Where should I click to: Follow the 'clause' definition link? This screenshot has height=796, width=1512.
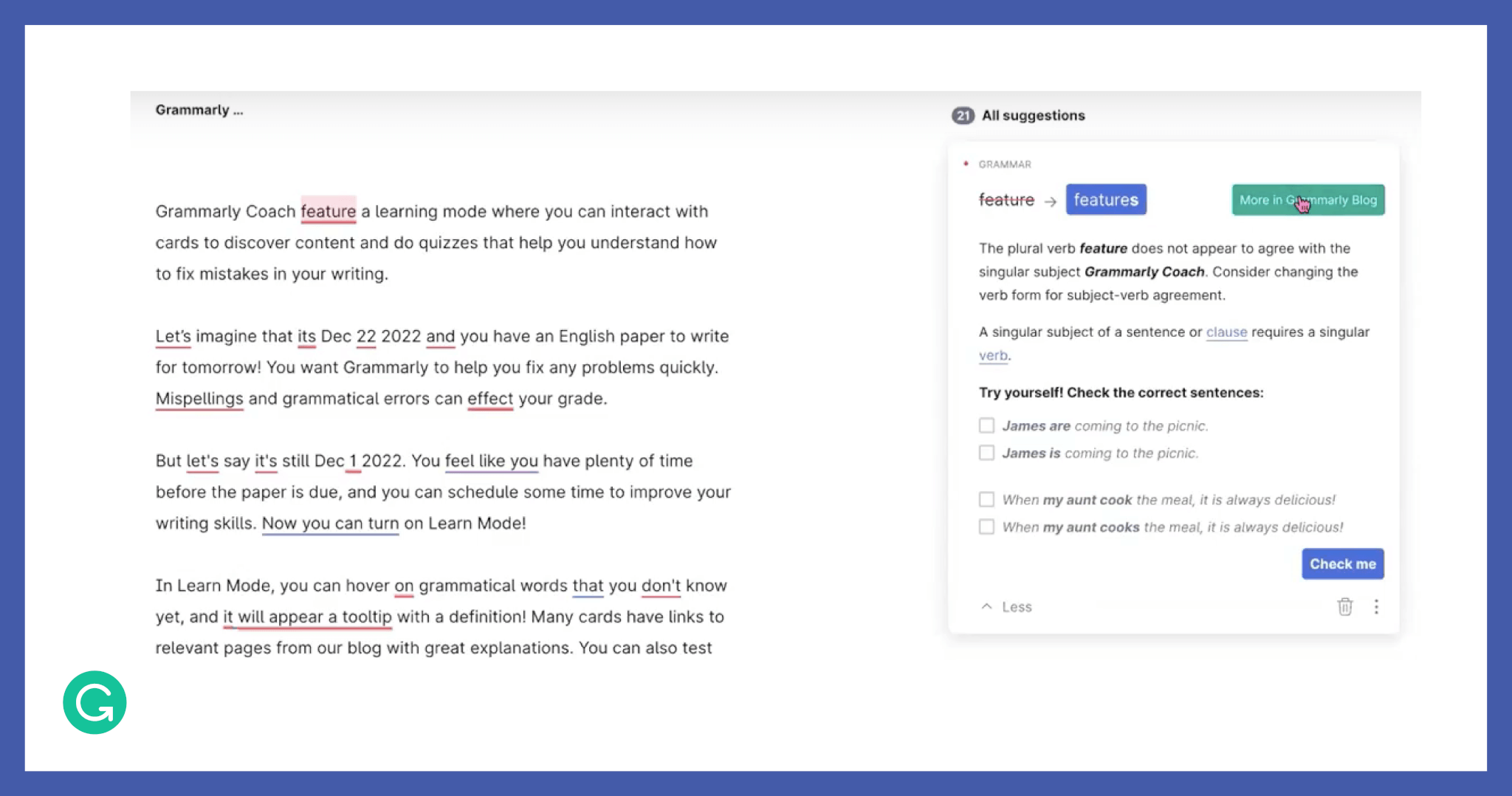click(x=1226, y=332)
